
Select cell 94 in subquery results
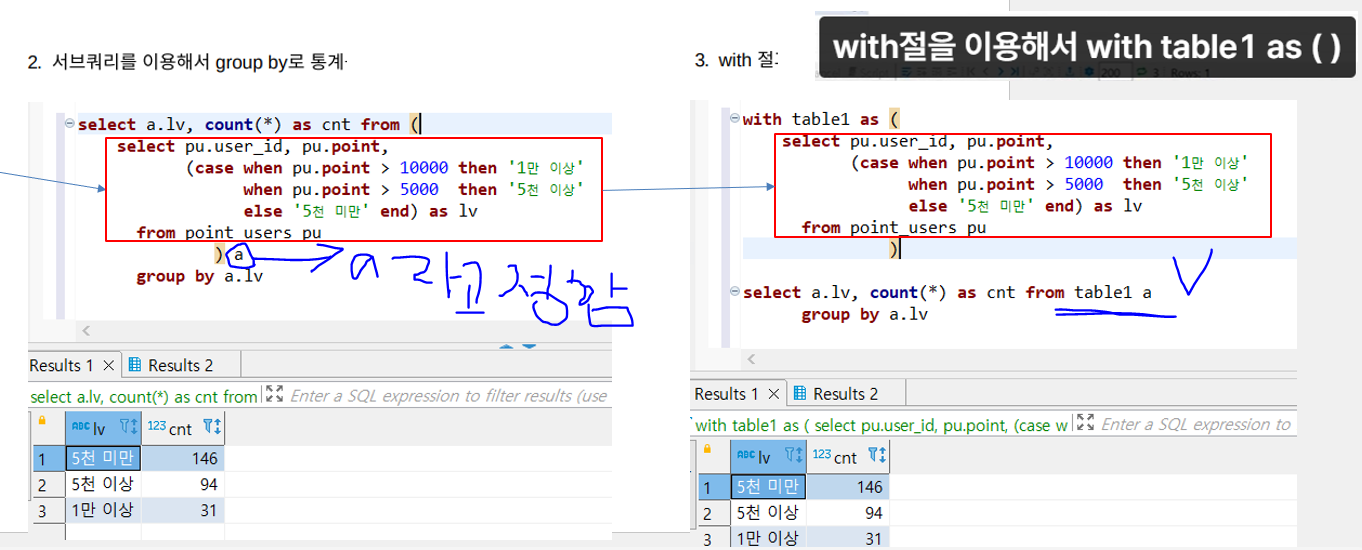[184, 484]
